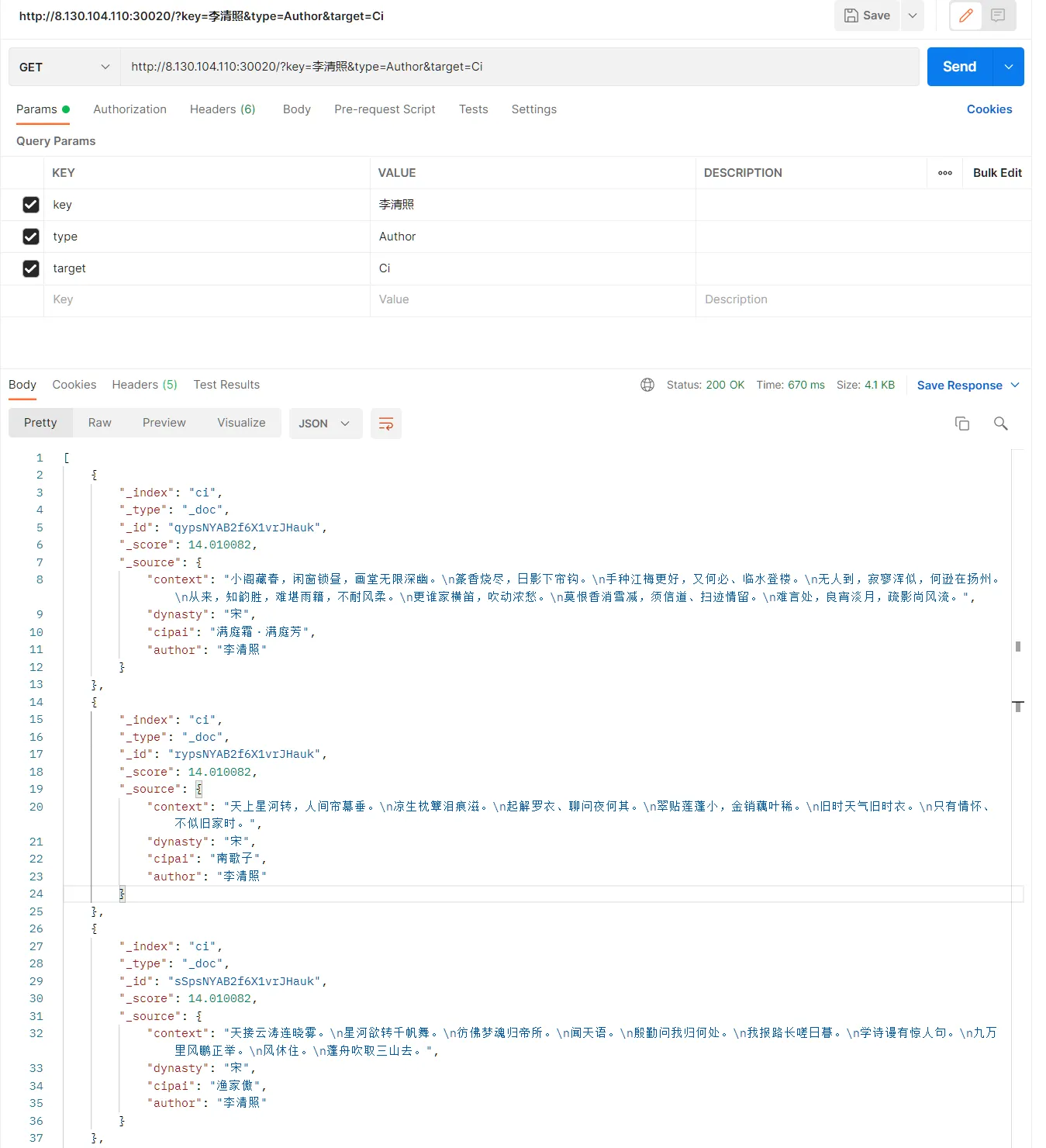Uncheck the key parameter checkbox

pos(31,205)
